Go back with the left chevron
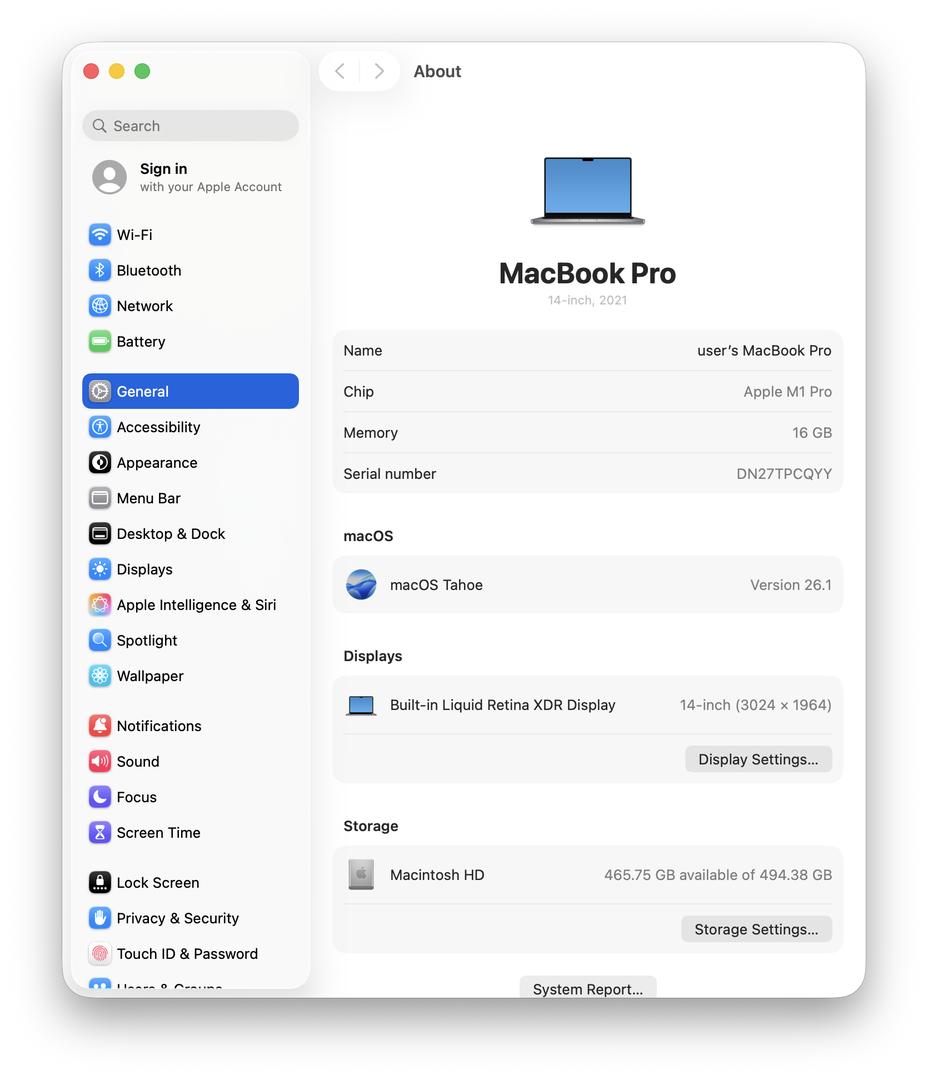 coord(340,71)
